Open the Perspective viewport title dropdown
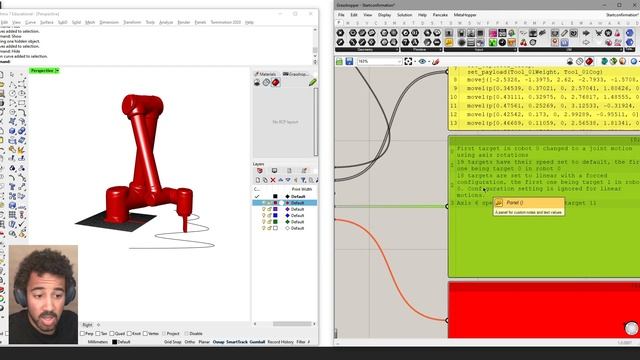This screenshot has width=640, height=360. (x=57, y=71)
